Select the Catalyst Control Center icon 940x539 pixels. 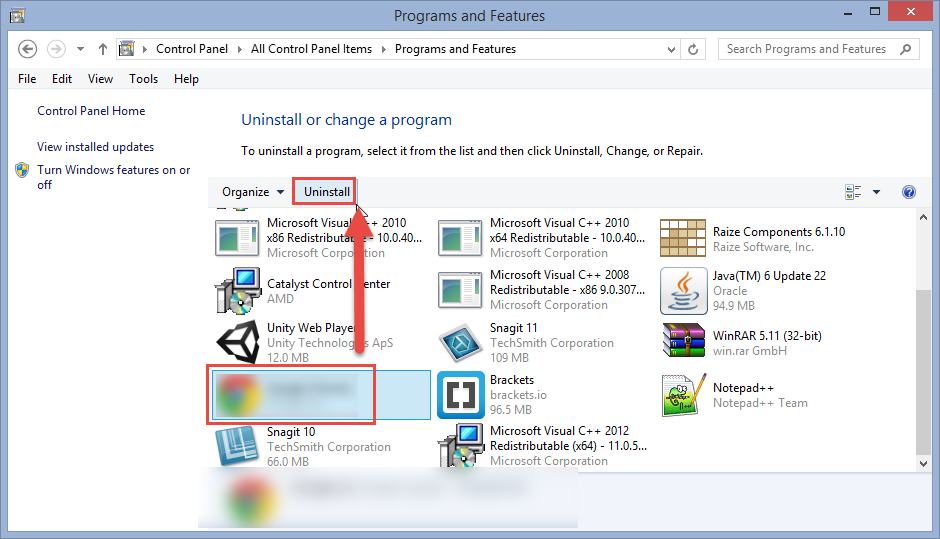tap(238, 291)
